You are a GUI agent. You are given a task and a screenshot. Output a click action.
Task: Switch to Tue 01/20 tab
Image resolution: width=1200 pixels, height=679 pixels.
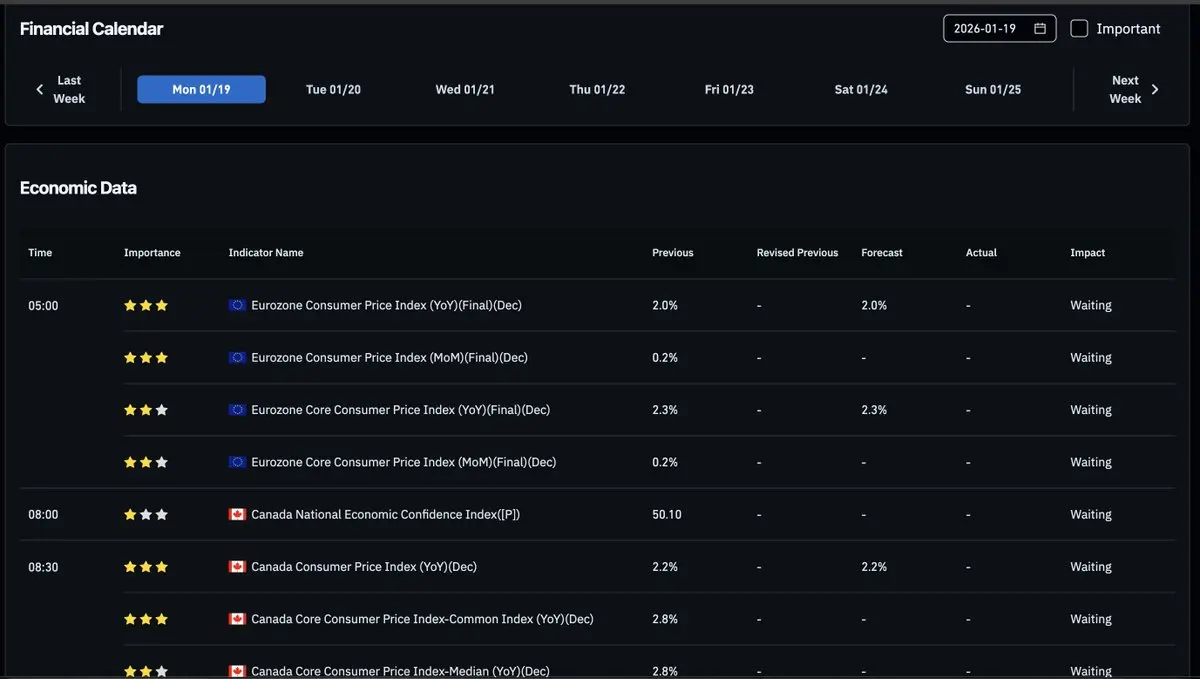point(333,89)
